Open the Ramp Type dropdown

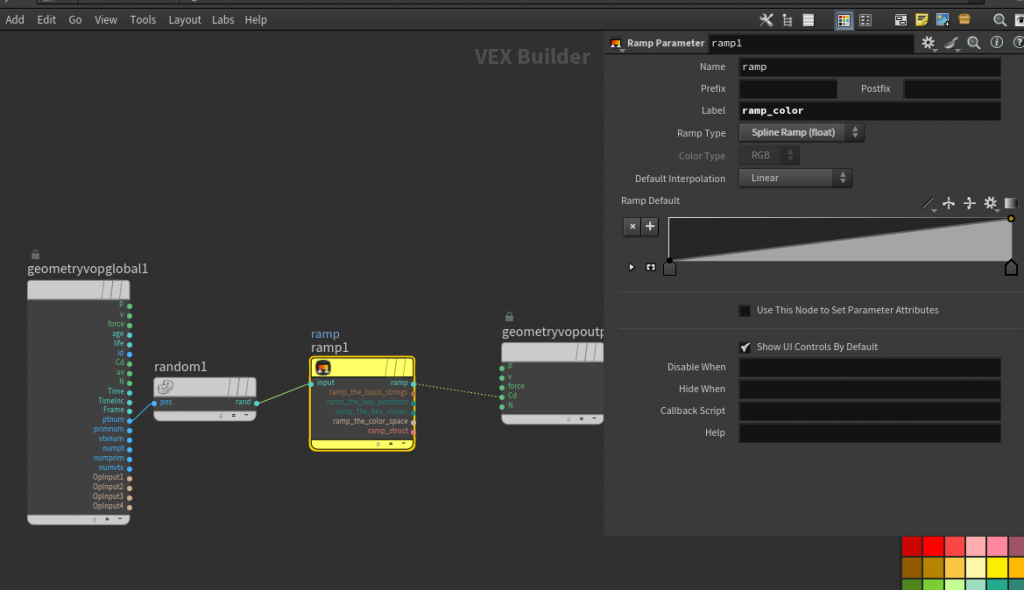(800, 132)
